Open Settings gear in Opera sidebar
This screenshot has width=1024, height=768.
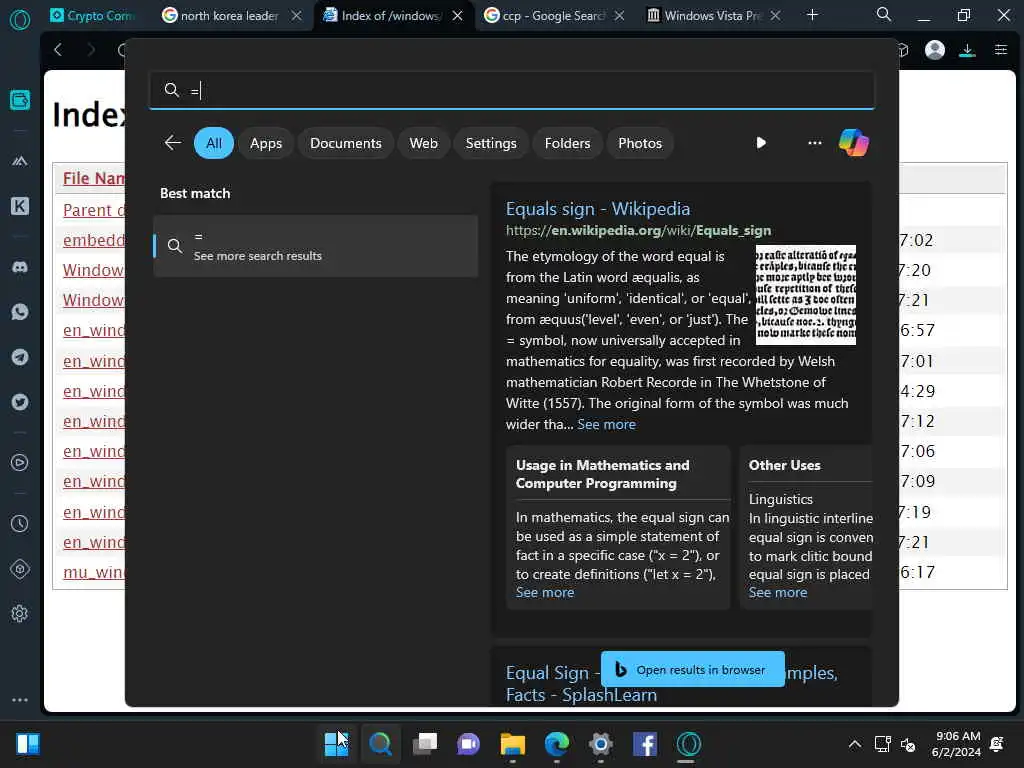(20, 613)
